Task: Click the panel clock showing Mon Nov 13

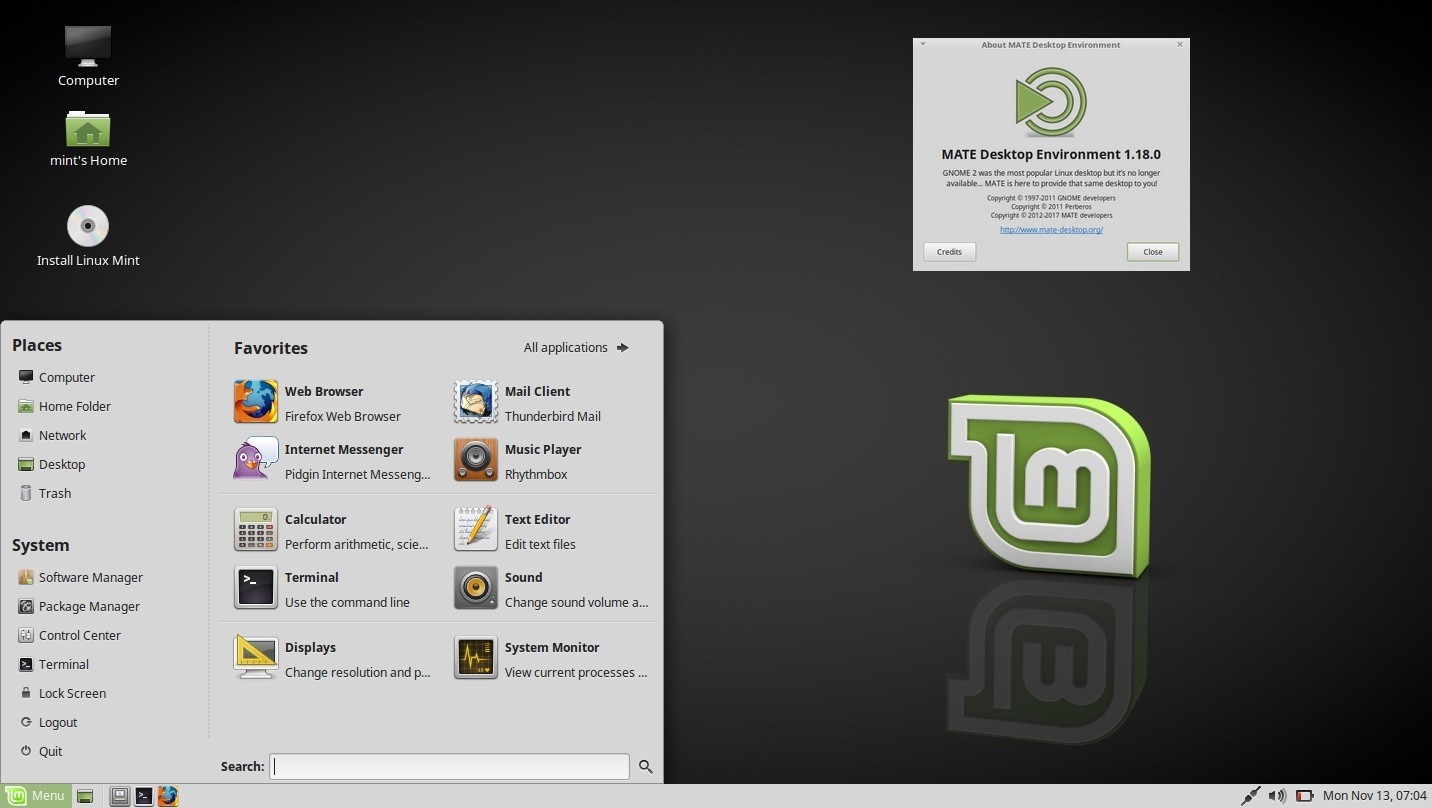Action: point(1374,796)
